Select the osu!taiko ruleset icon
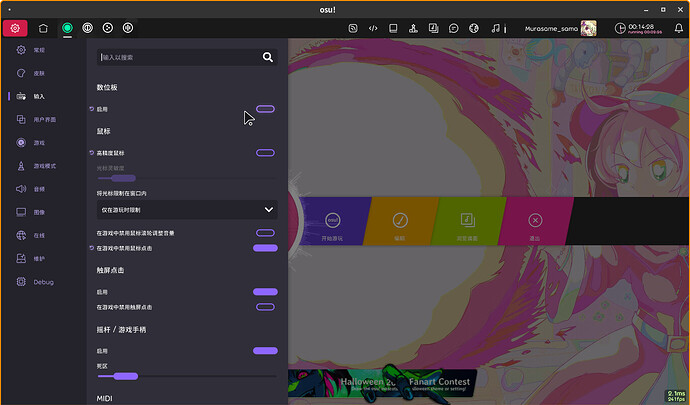690x405 pixels. [x=88, y=28]
